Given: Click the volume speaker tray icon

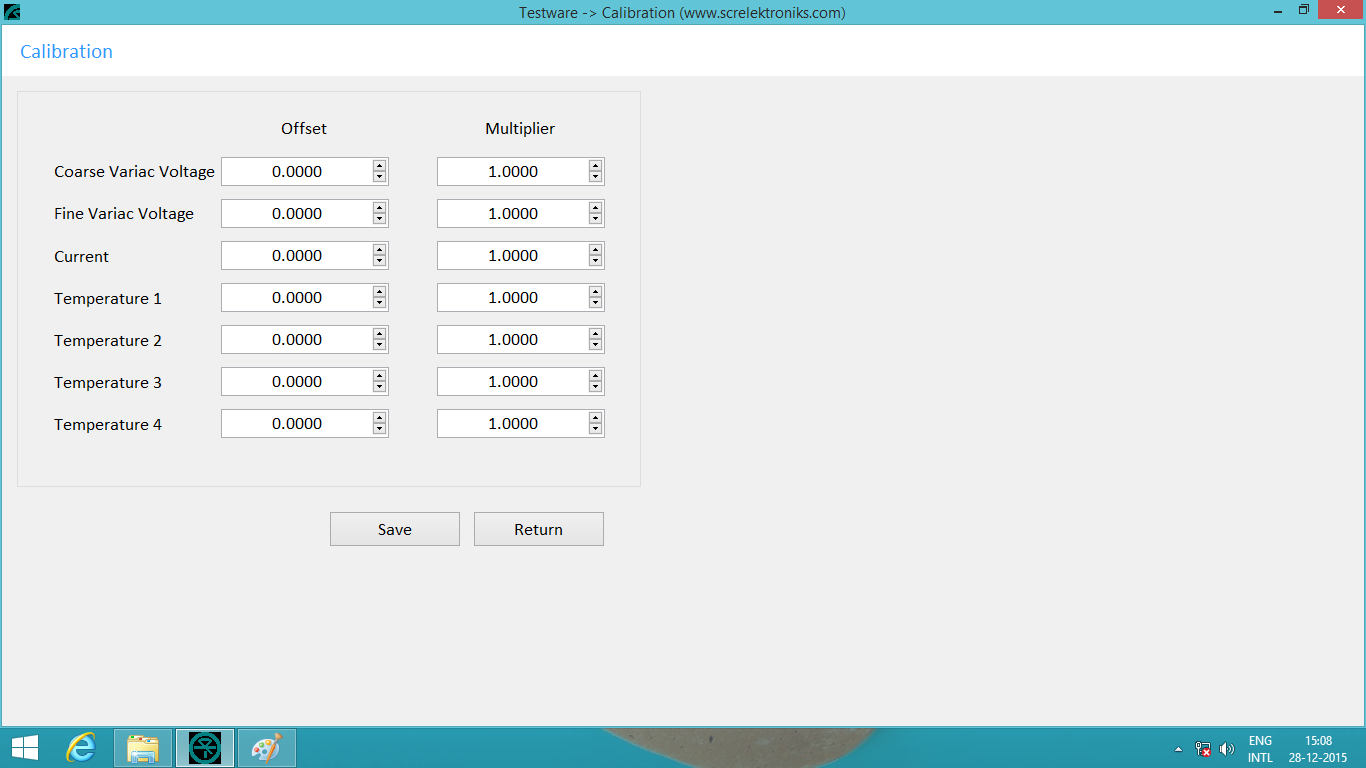Looking at the screenshot, I should 1227,749.
